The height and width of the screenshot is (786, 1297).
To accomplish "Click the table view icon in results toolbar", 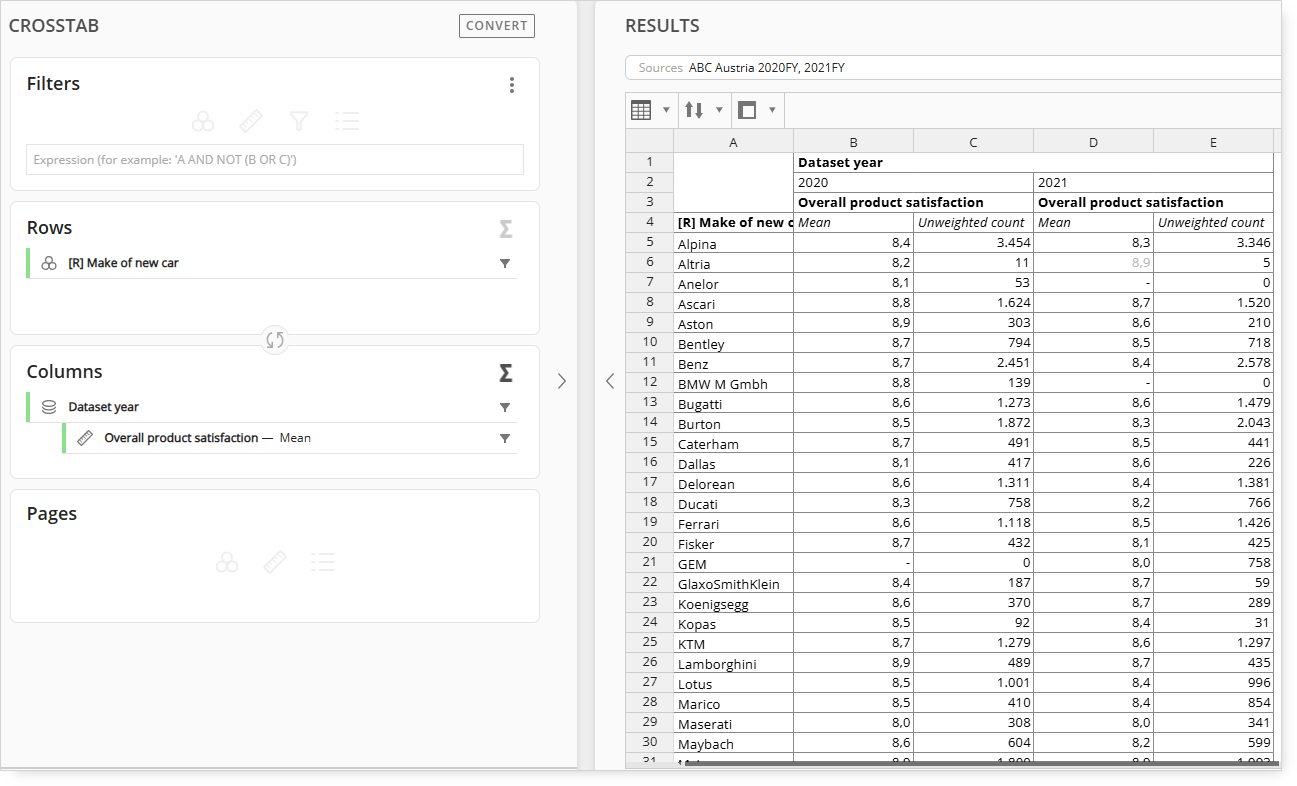I will [642, 110].
